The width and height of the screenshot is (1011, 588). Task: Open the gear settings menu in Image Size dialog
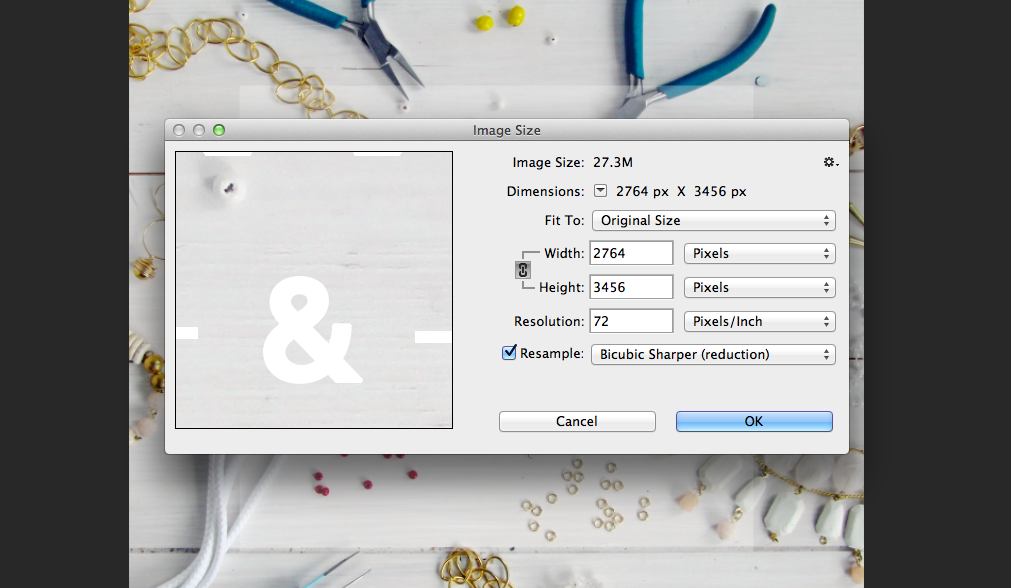[x=830, y=162]
